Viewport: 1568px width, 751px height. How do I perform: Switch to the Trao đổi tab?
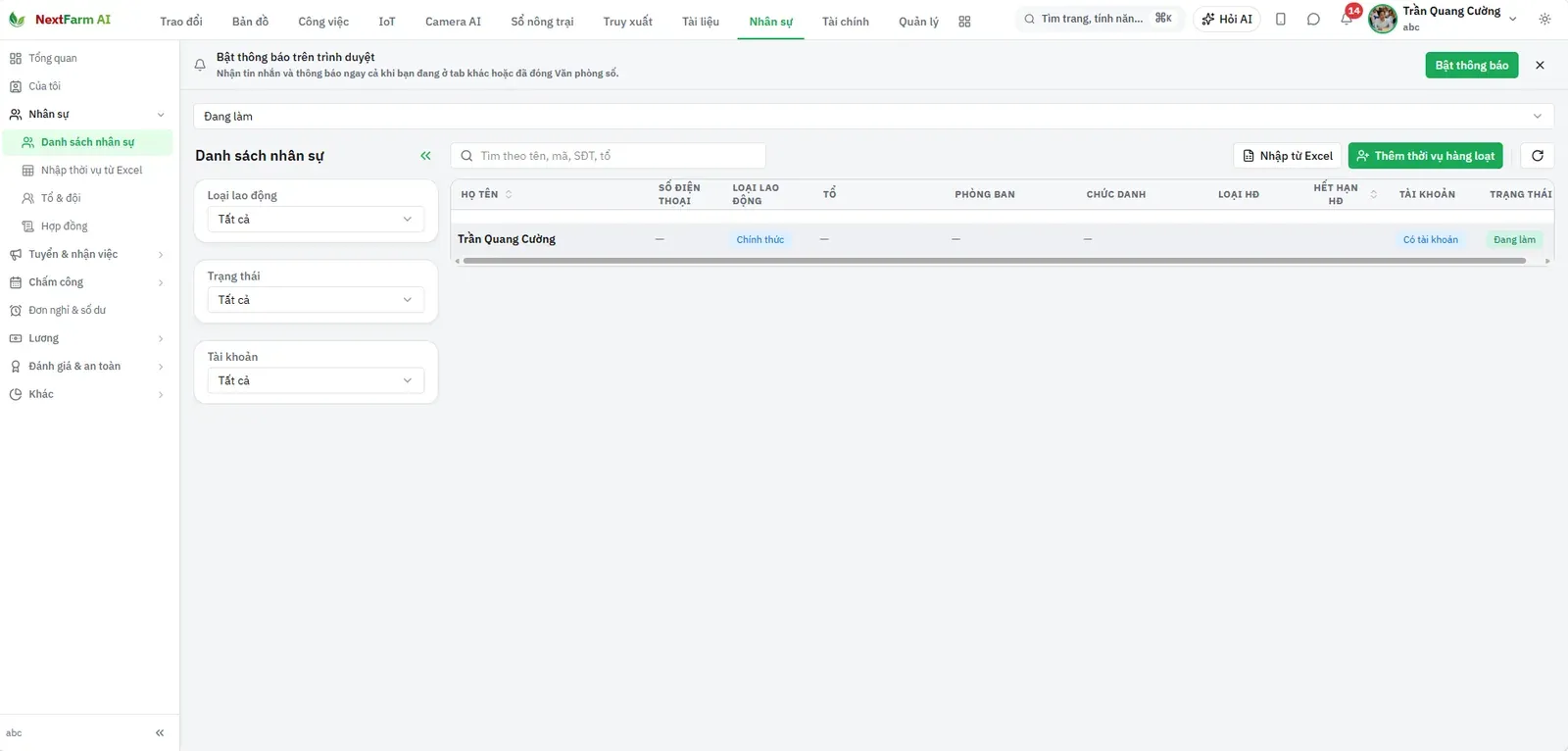(x=181, y=22)
